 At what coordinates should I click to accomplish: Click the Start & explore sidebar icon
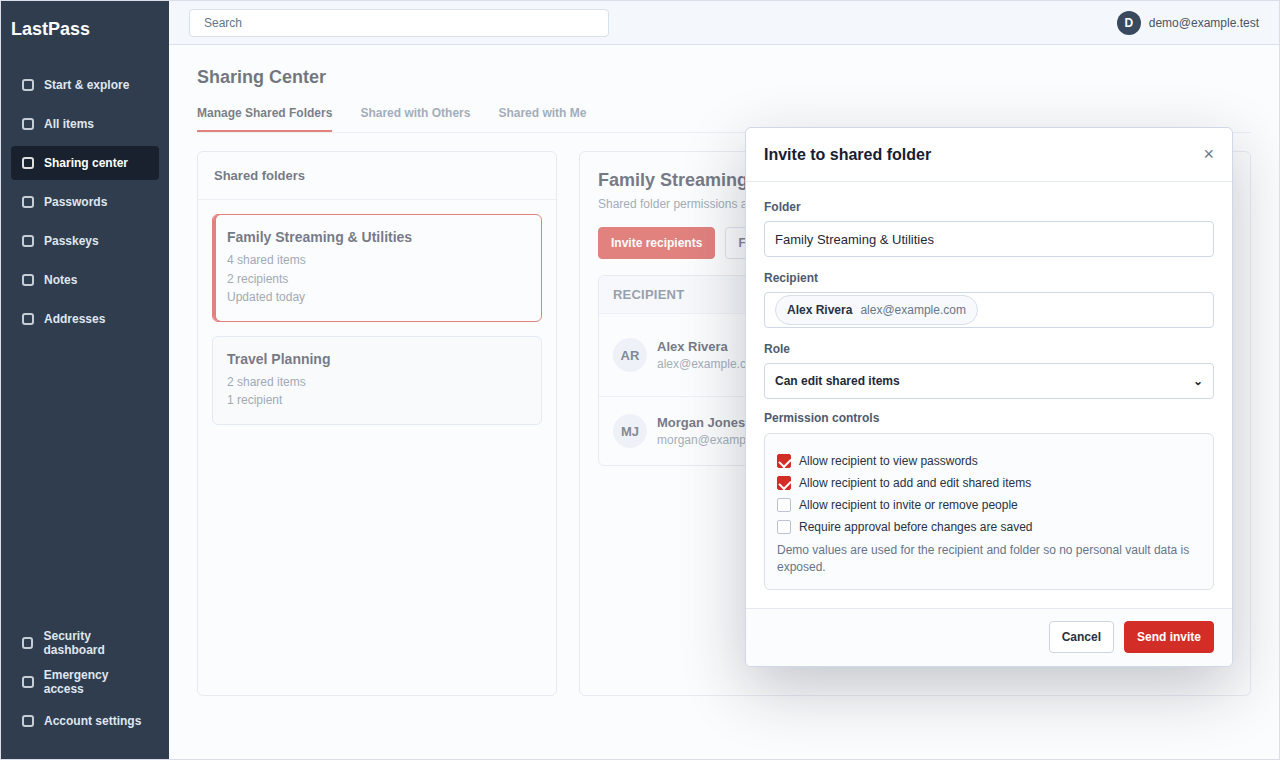click(28, 85)
